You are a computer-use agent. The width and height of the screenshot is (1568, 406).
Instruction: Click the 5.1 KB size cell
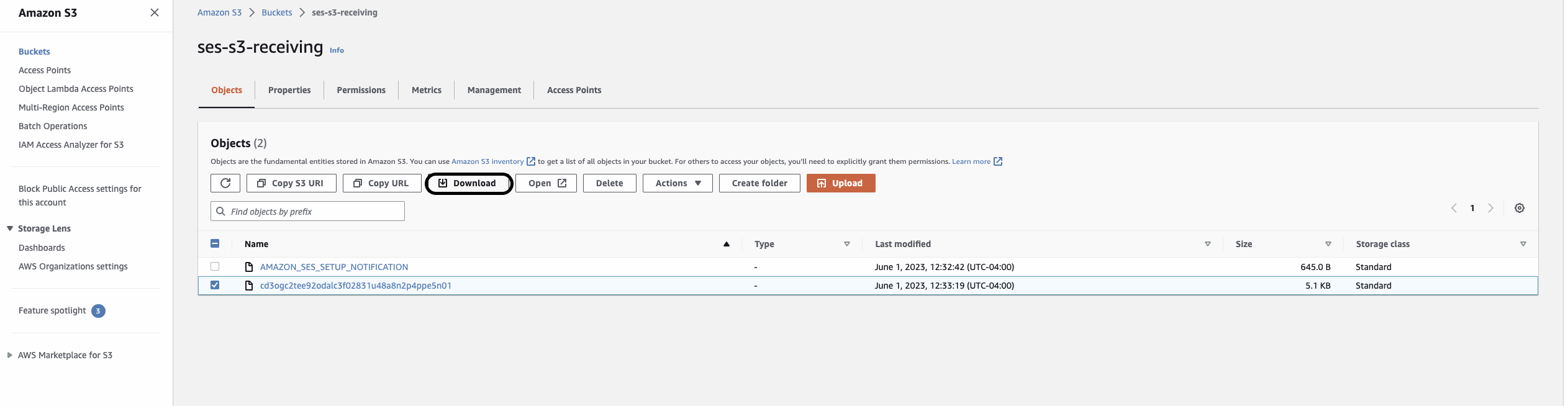coord(1318,286)
